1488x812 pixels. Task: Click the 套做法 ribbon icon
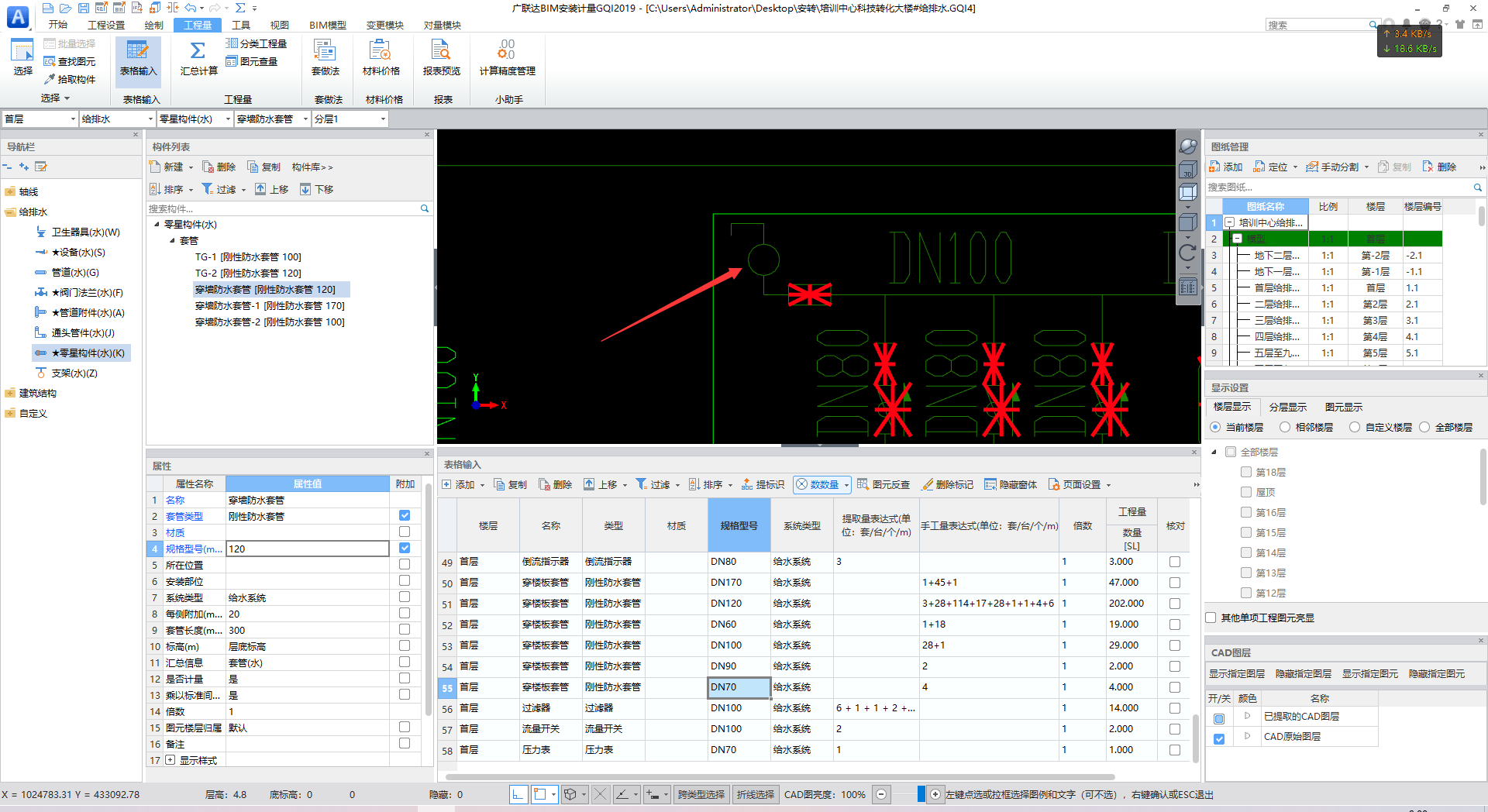pyautogui.click(x=325, y=58)
